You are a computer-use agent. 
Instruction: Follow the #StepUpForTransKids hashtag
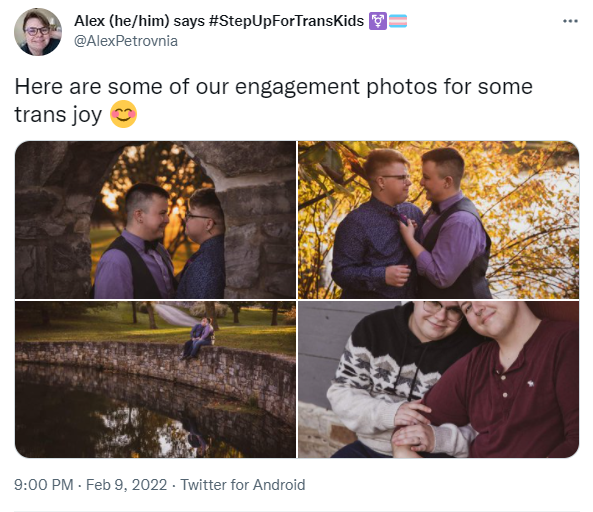[286, 21]
